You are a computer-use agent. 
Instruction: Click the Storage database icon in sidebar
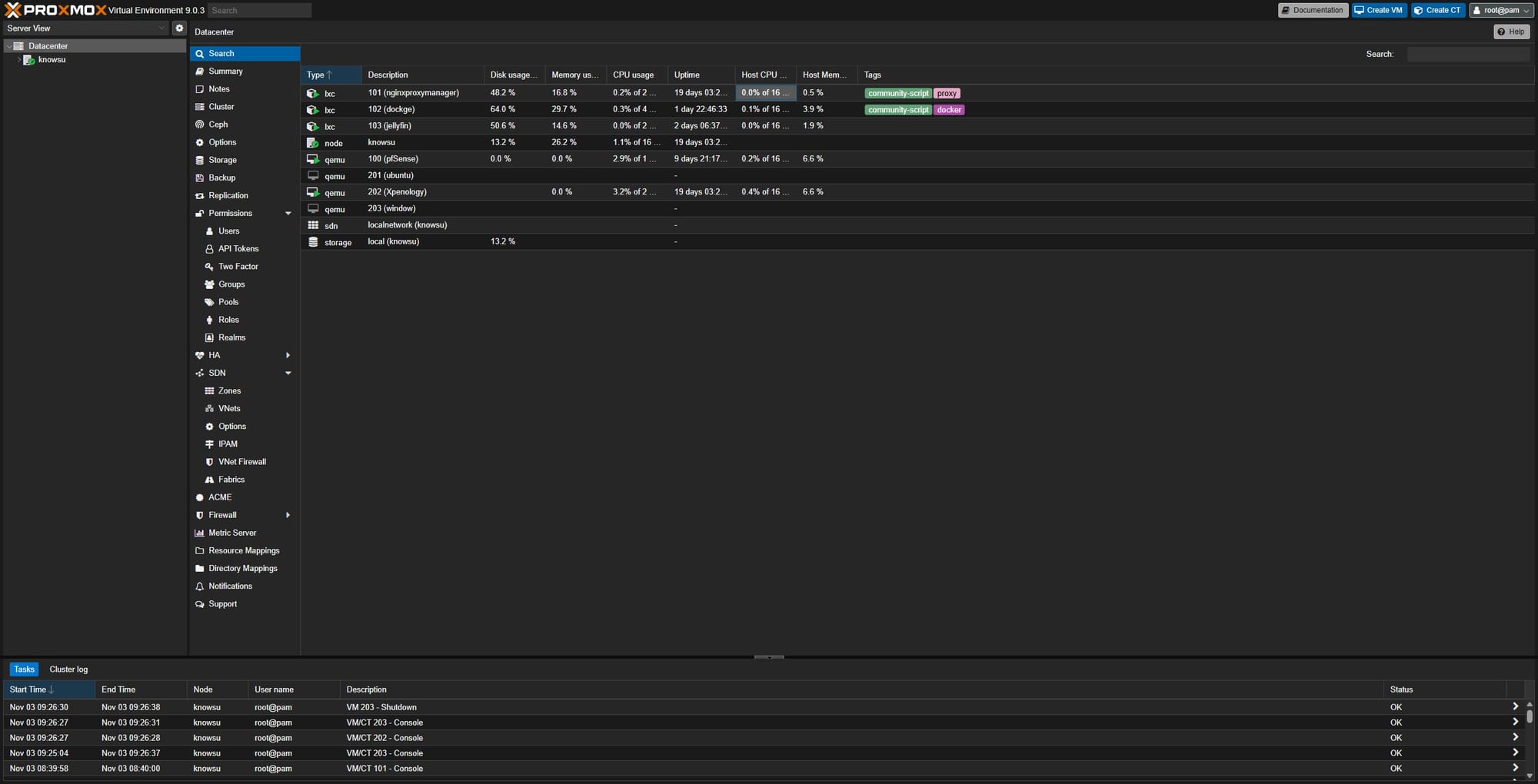click(x=200, y=160)
